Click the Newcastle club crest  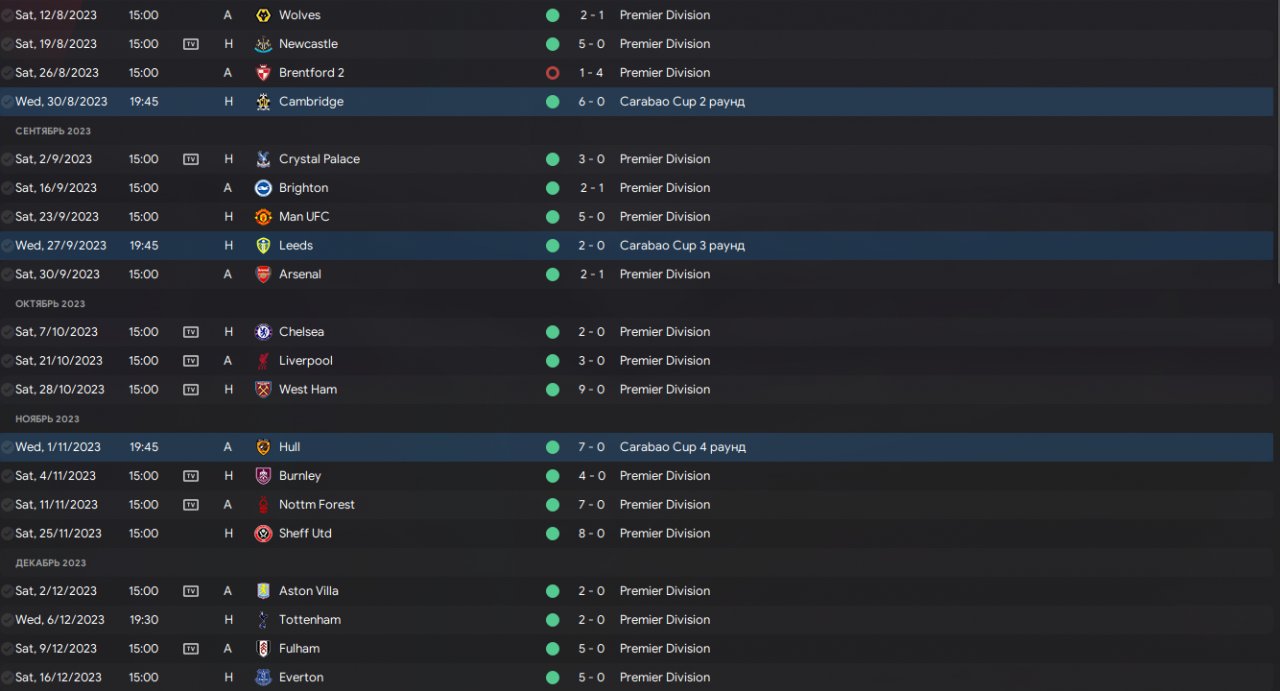263,44
